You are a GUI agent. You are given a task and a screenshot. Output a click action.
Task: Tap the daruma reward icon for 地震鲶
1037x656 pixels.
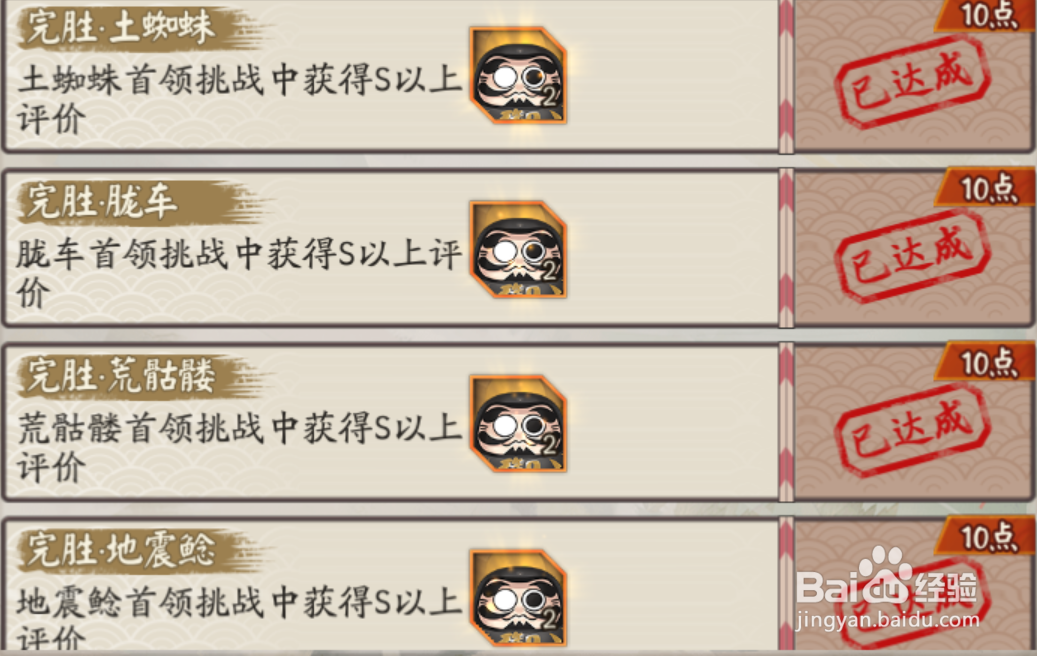pos(518,597)
